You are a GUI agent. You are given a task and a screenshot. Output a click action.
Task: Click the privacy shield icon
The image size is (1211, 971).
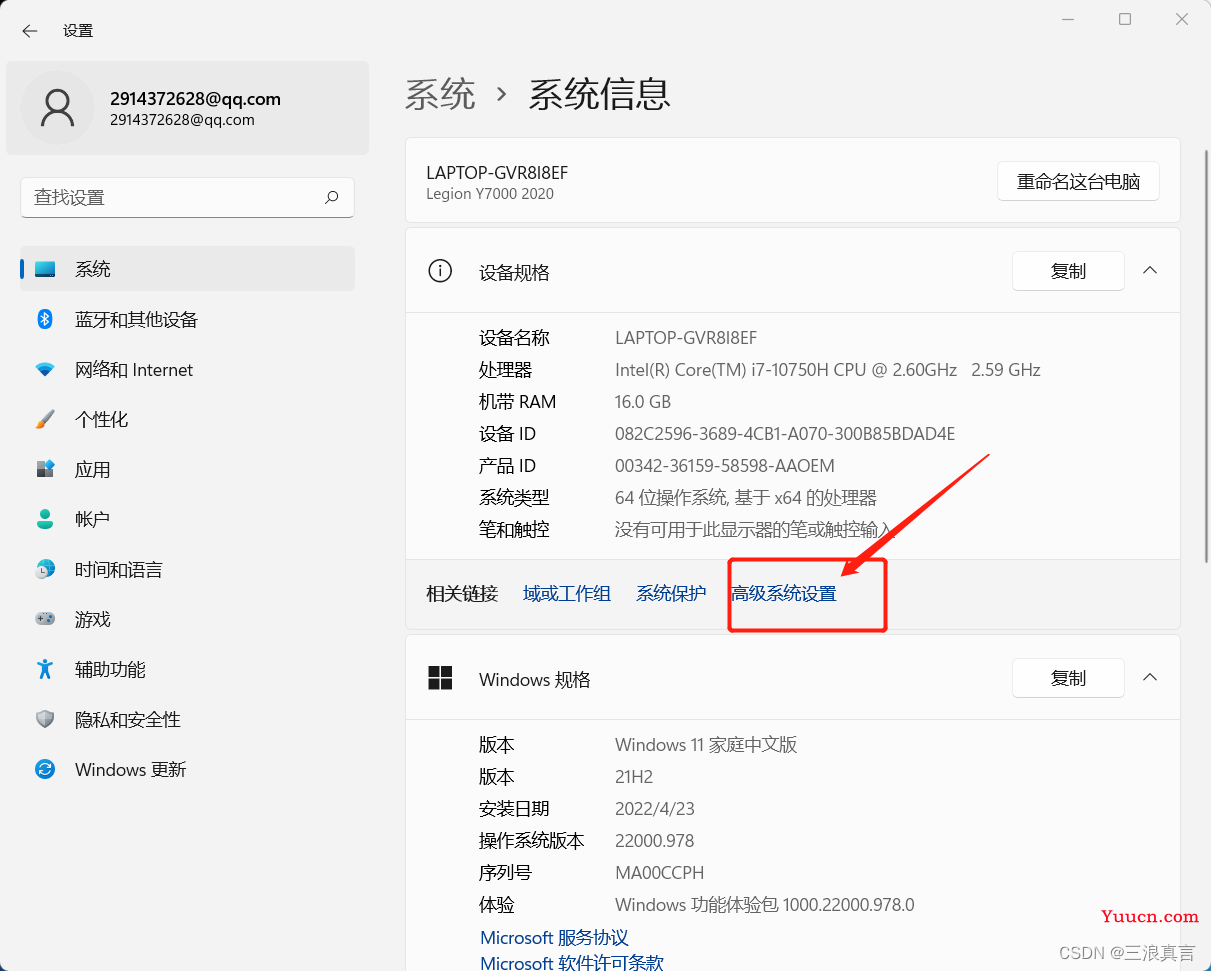(45, 719)
